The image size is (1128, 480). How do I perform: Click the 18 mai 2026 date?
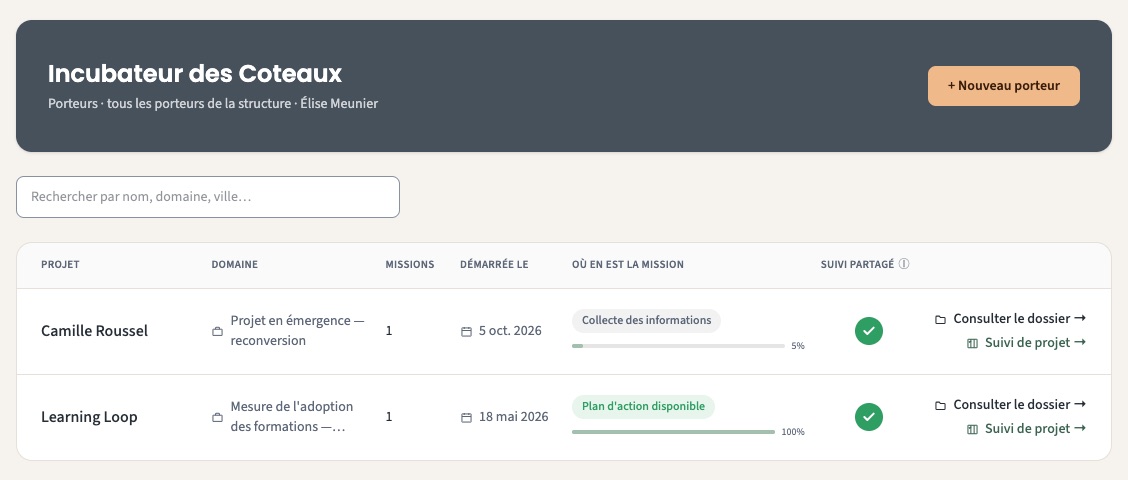[x=514, y=417]
